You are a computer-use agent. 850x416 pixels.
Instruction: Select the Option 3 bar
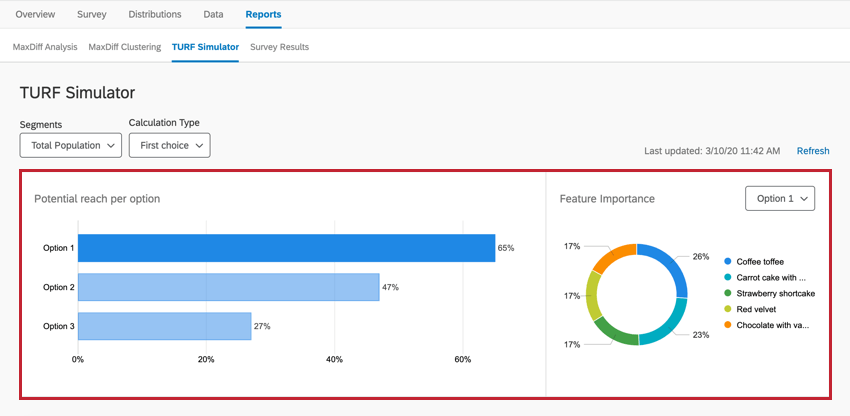click(x=164, y=326)
